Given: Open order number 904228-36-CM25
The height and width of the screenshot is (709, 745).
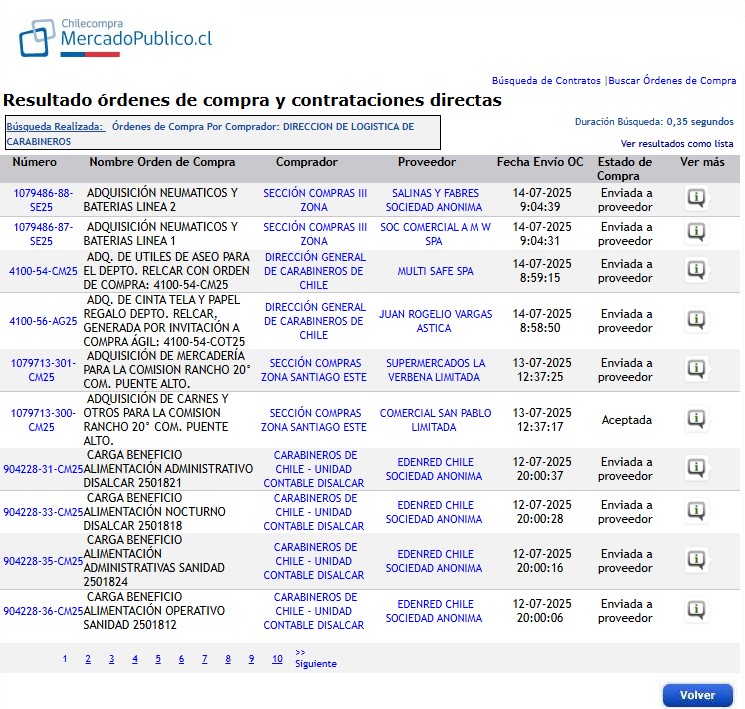Looking at the screenshot, I should click(x=43, y=611).
